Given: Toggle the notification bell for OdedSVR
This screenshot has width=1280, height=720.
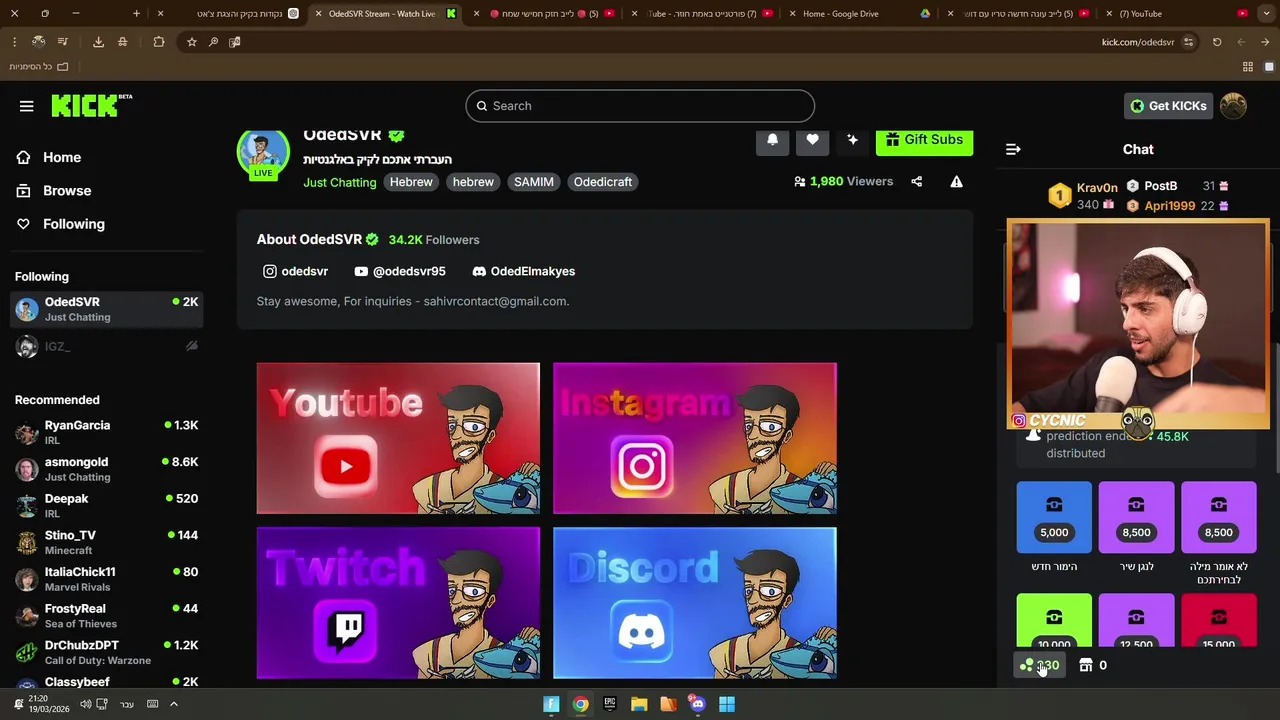Looking at the screenshot, I should pos(772,140).
